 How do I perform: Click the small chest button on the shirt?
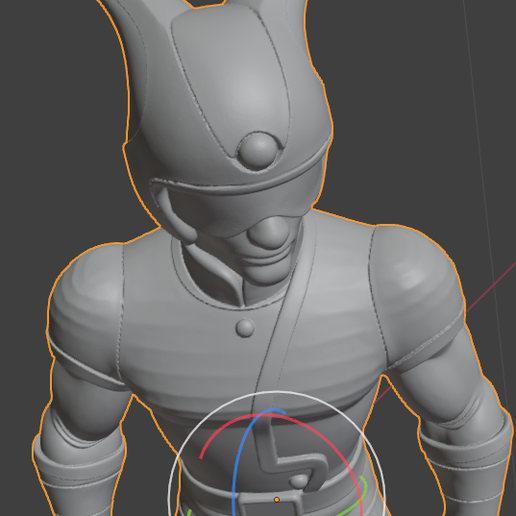pyautogui.click(x=245, y=327)
